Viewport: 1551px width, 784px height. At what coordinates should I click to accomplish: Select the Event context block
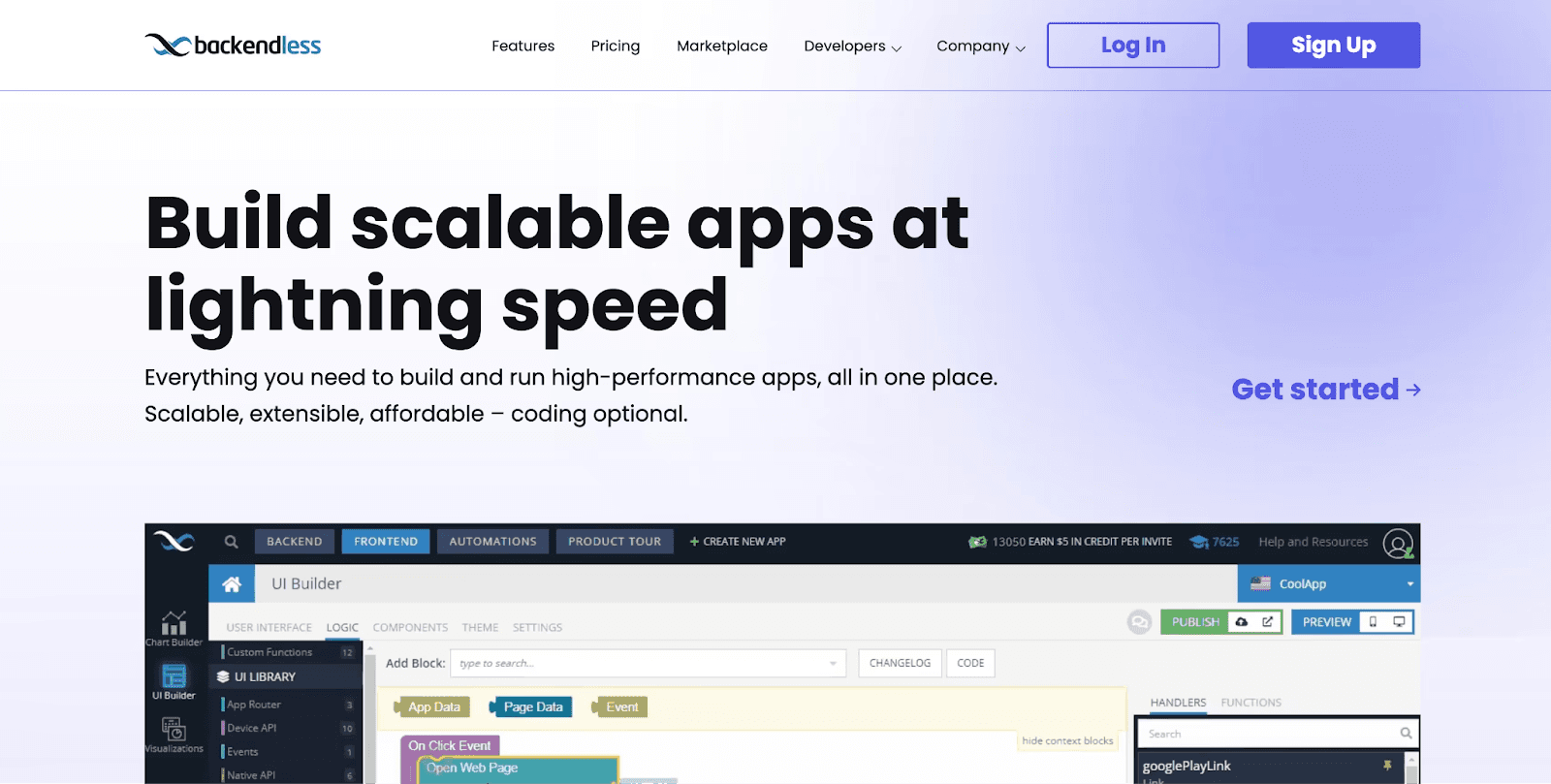click(x=620, y=707)
